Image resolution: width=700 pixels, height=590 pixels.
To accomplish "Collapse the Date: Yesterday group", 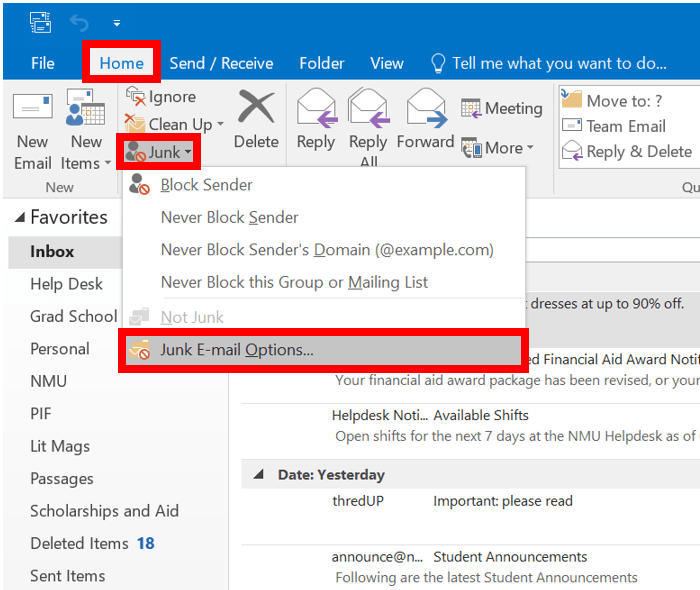I will click(x=258, y=474).
